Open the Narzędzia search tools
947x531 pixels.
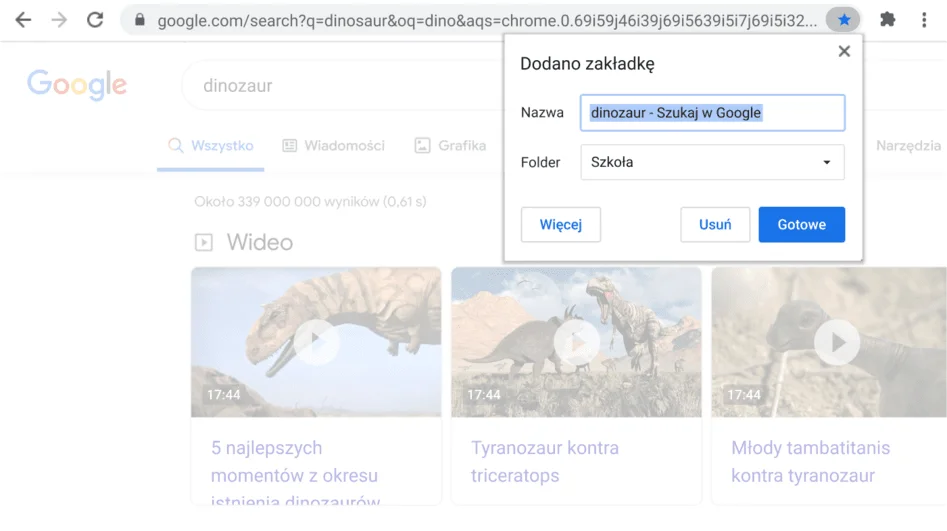(x=908, y=146)
